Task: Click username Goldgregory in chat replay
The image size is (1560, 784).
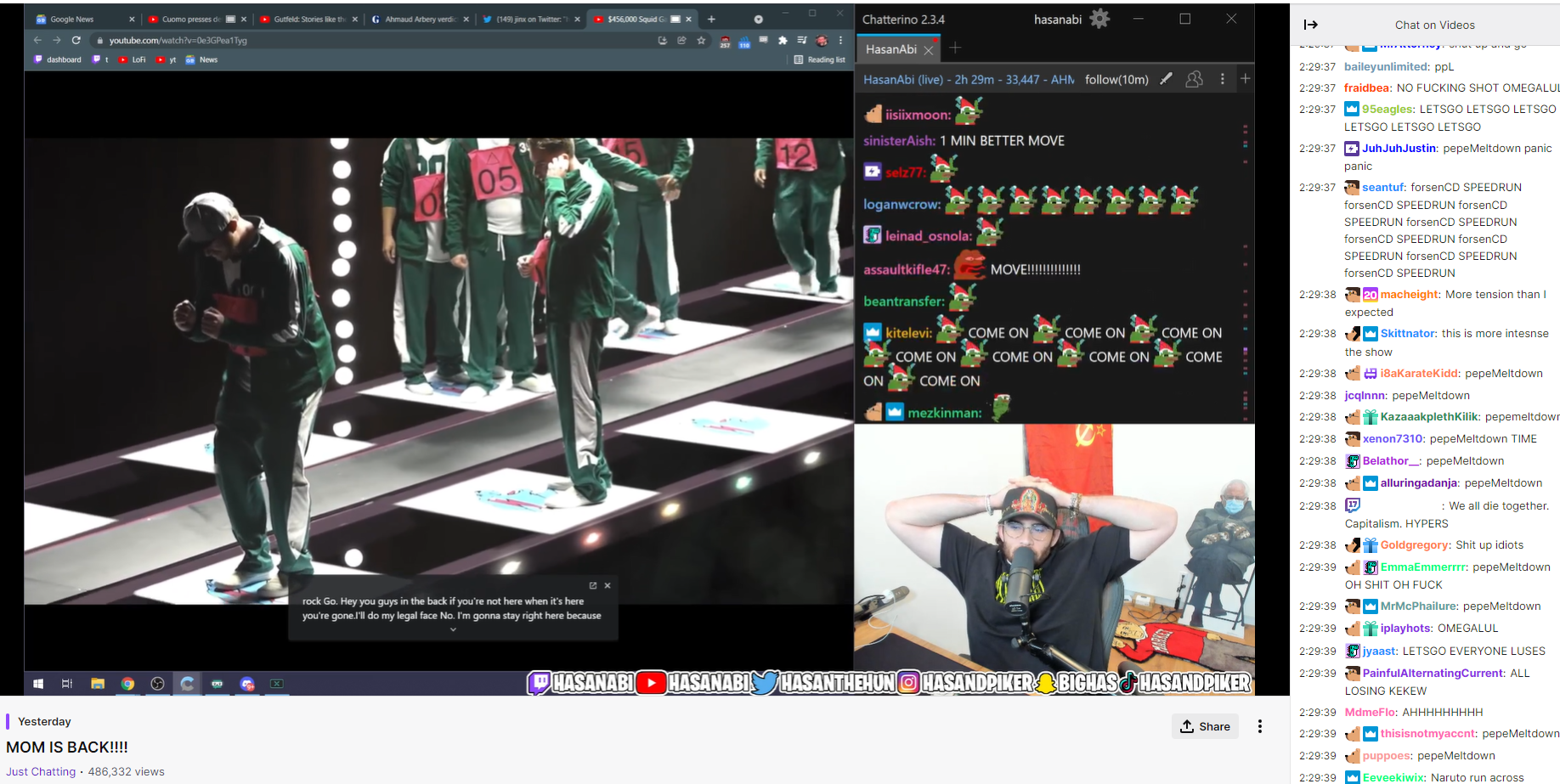Action: point(1415,545)
